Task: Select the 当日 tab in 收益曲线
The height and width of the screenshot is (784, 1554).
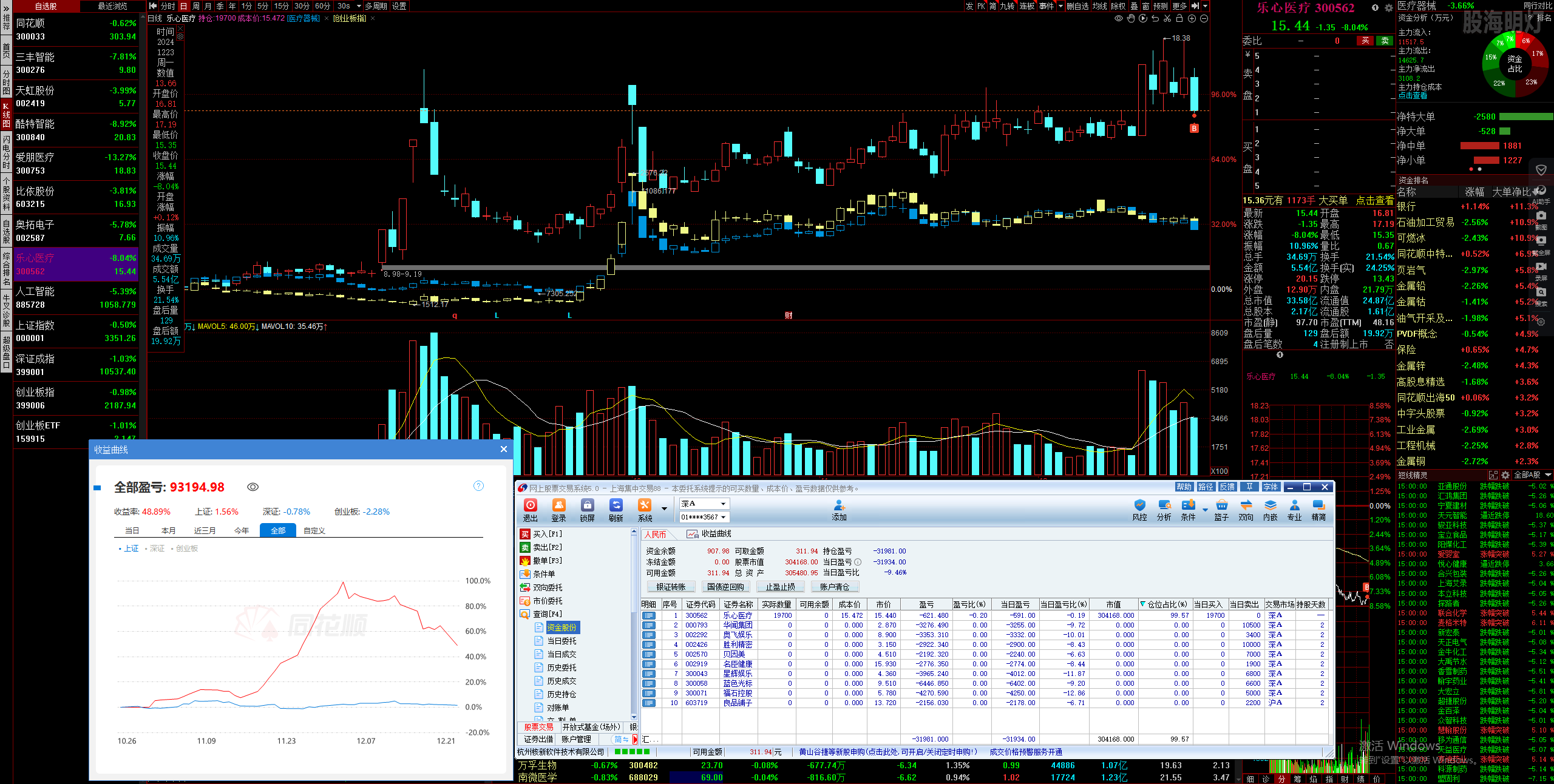Action: coord(132,530)
